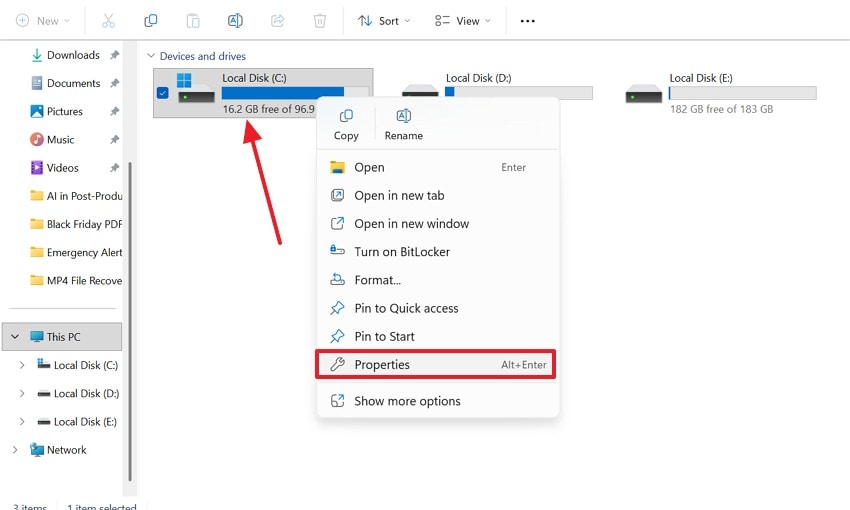This screenshot has width=850, height=510.
Task: Open Documents in the sidebar
Action: point(66,83)
